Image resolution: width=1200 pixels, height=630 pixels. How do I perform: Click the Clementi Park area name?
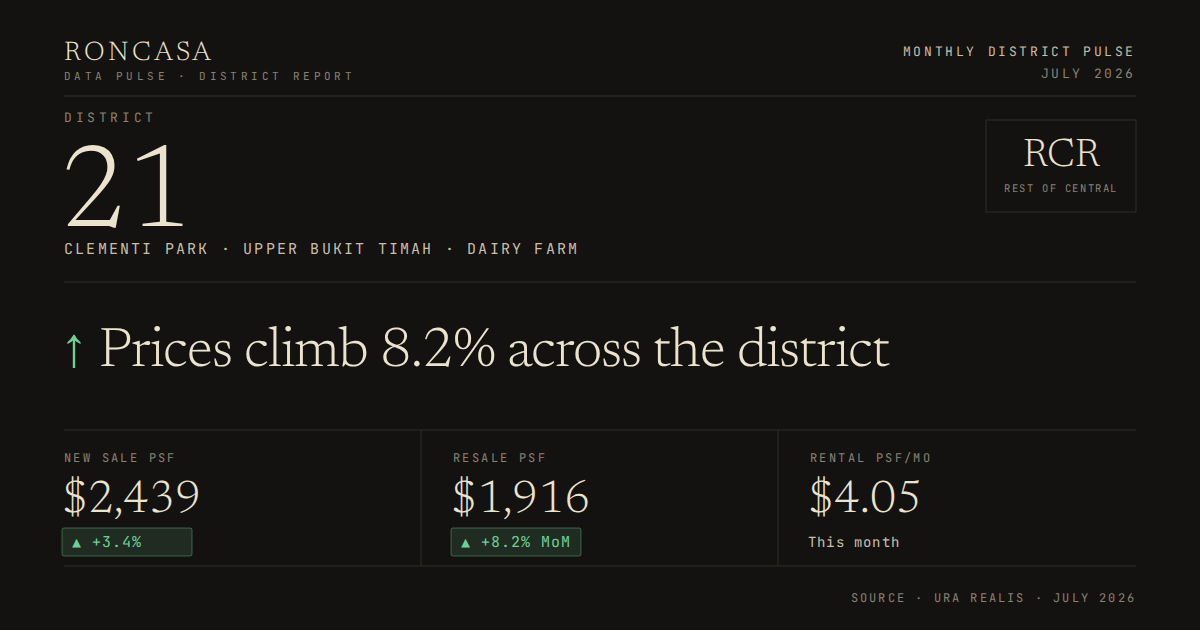[137, 249]
